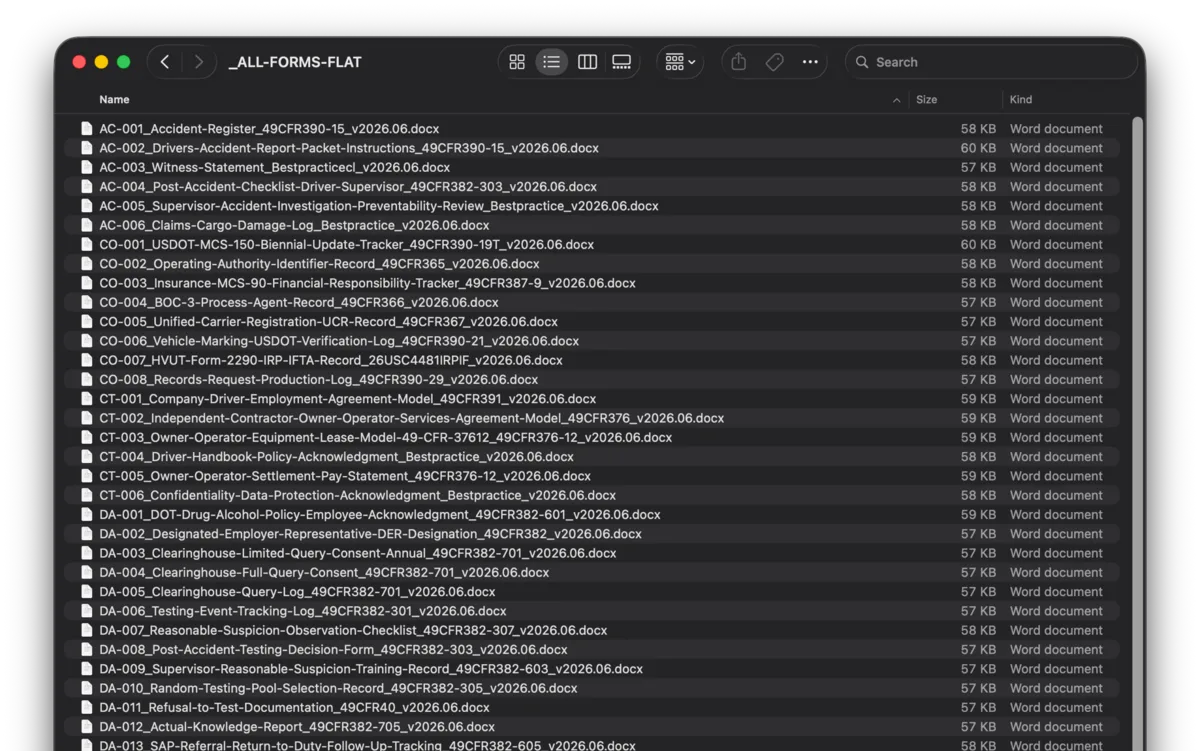1200x751 pixels.
Task: Click the Search field
Action: 991,62
